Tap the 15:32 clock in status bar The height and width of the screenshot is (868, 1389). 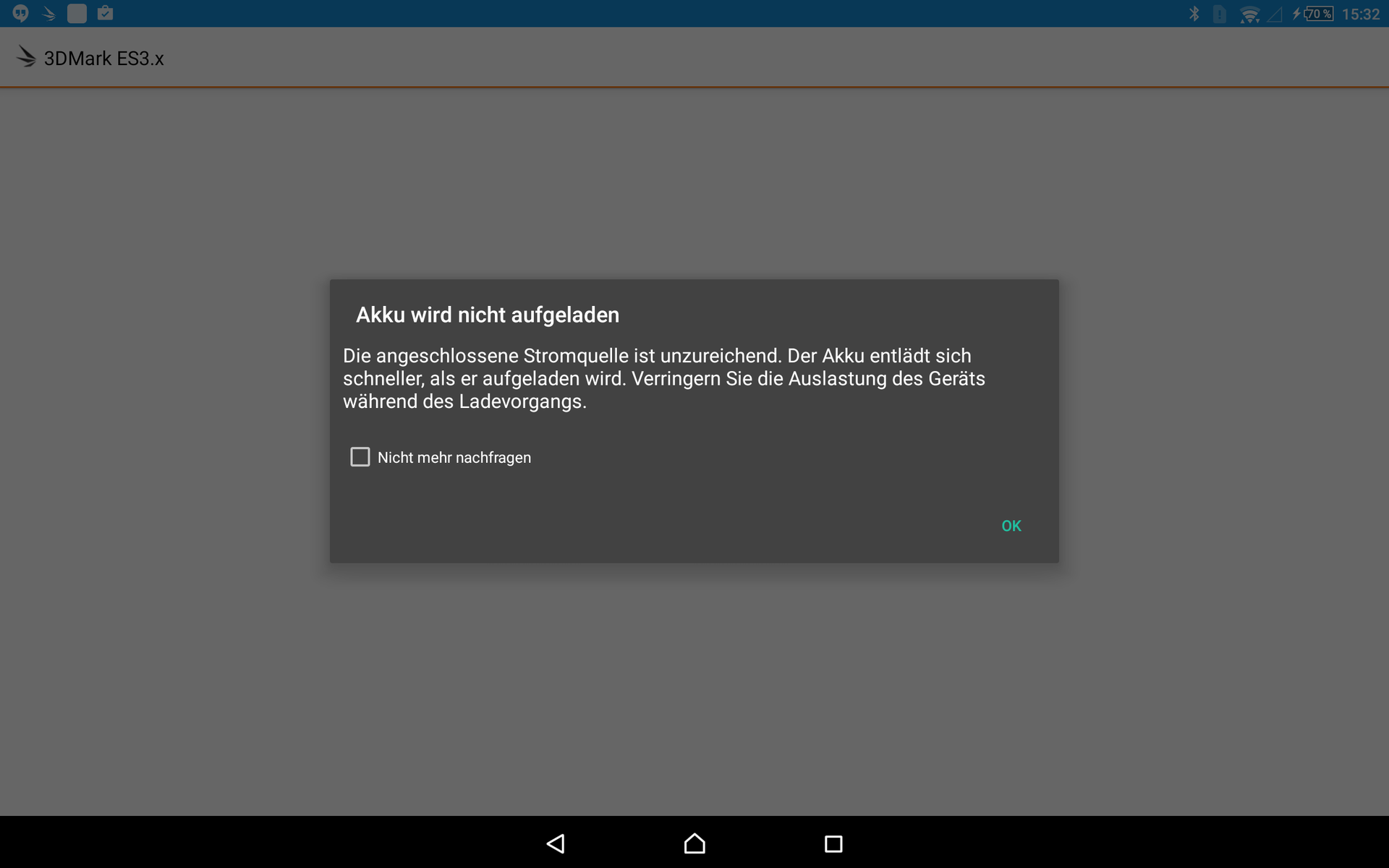click(x=1360, y=14)
